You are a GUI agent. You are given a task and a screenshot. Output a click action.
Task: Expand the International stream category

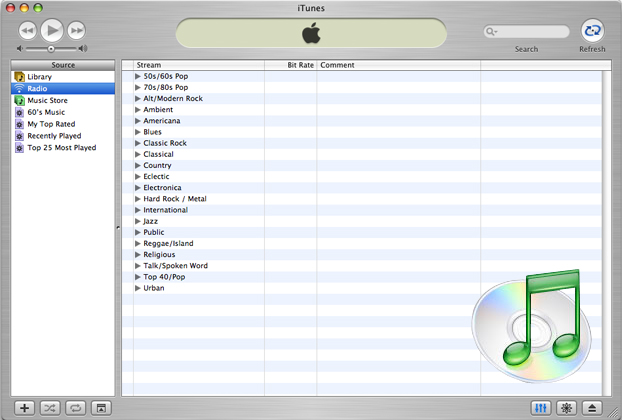coord(138,210)
